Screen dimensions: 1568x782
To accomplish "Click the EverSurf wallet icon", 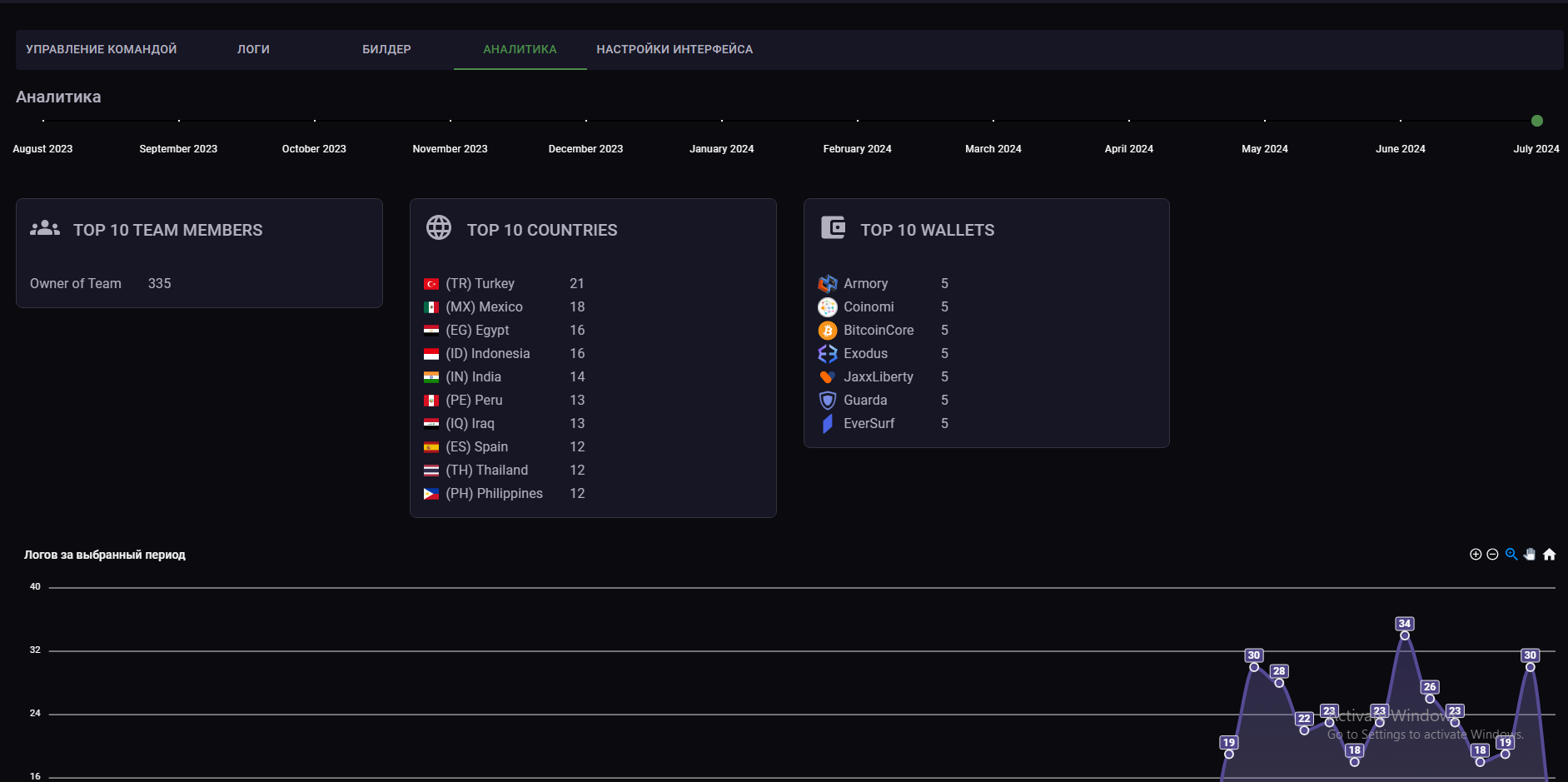I will tap(828, 424).
